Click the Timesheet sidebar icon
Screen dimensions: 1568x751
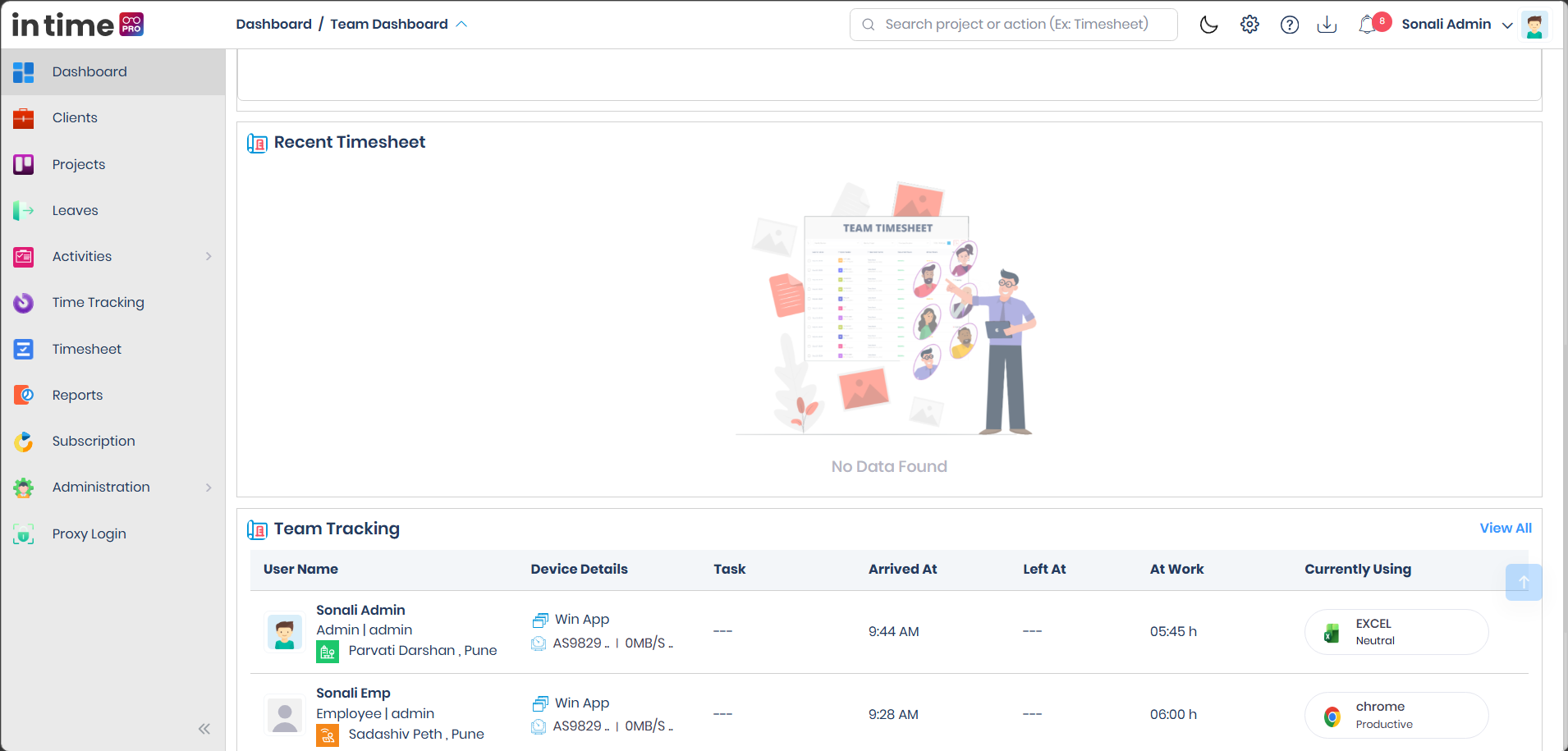pos(24,349)
